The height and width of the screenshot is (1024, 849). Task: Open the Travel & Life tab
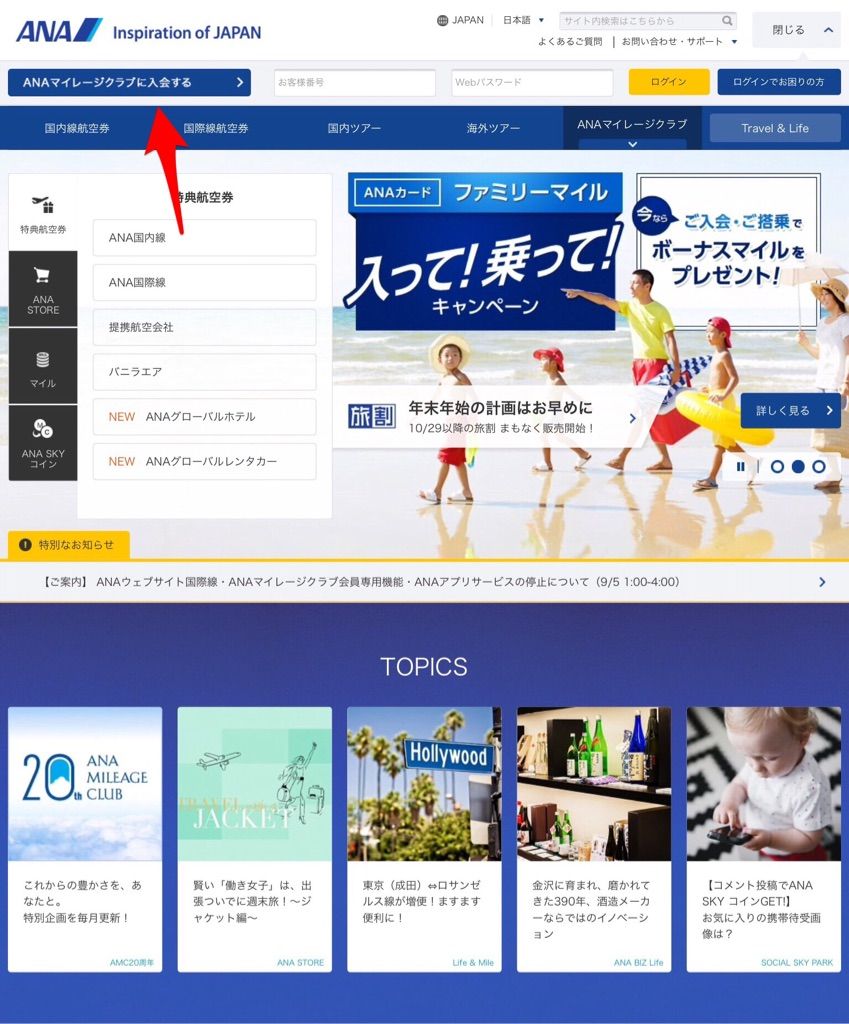(x=775, y=128)
